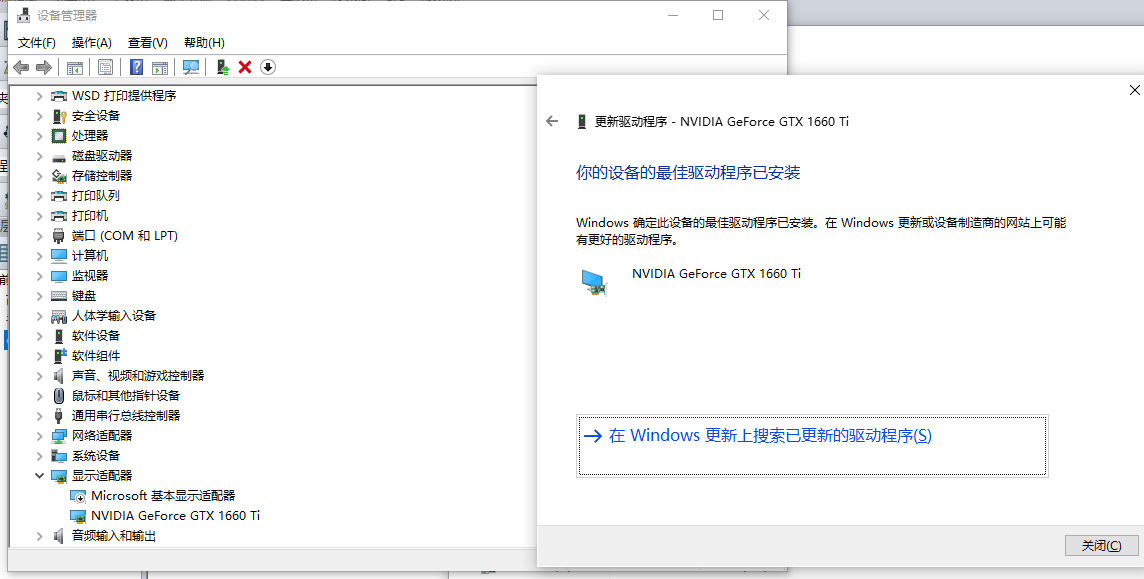Open Properties toolbar icon
1144x579 pixels.
click(105, 67)
